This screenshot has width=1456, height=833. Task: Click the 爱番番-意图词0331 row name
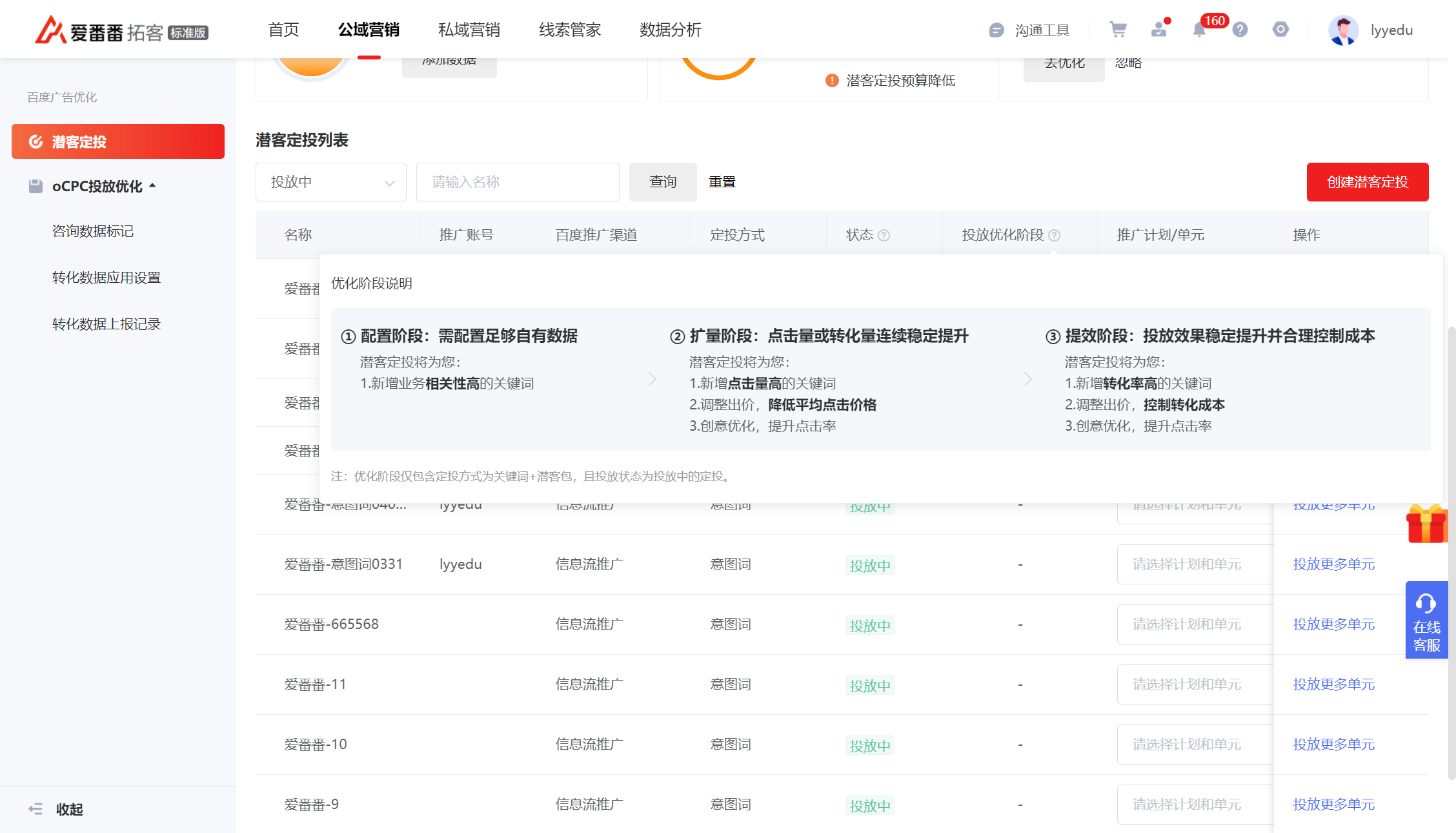[x=343, y=564]
